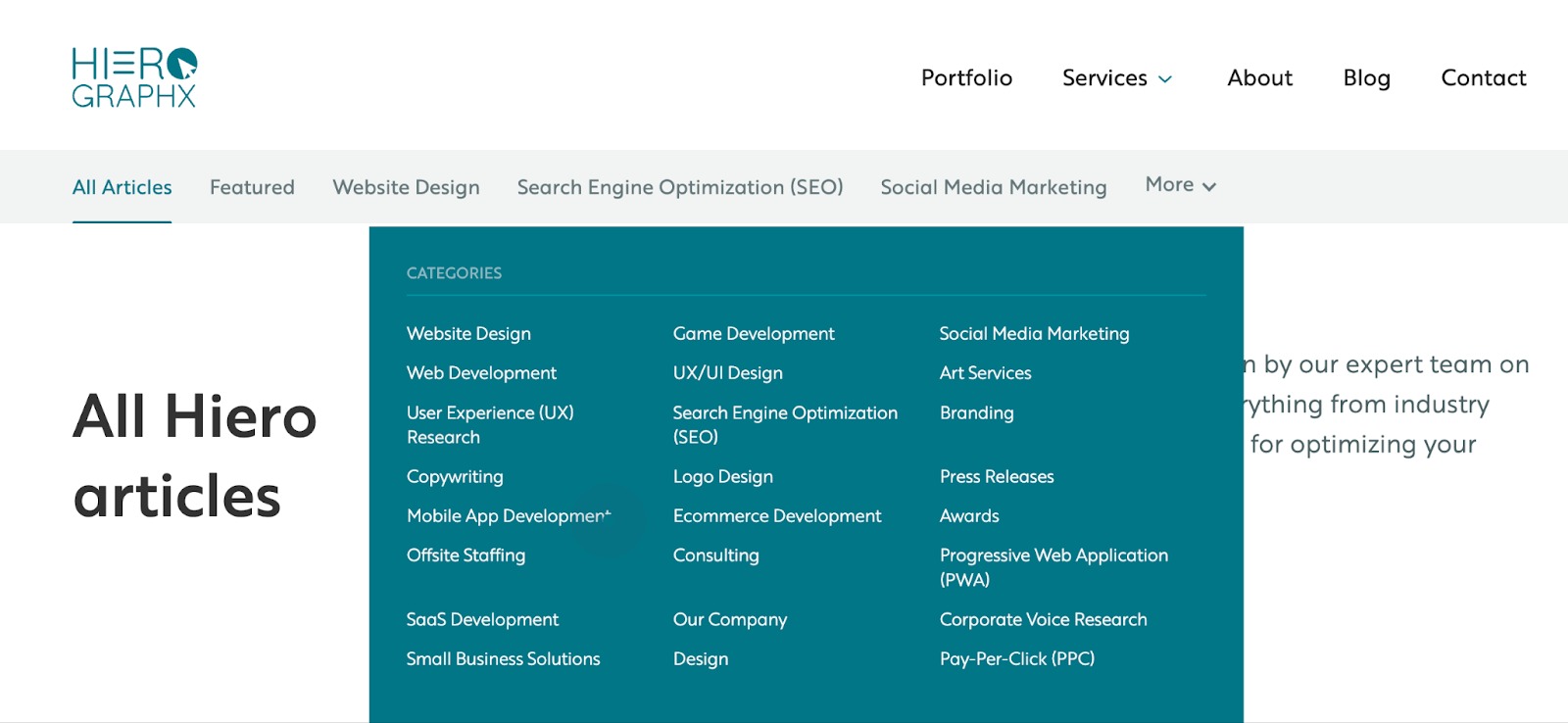
Task: View articles under Progressive Web Application (PWA)
Action: [x=1053, y=567]
